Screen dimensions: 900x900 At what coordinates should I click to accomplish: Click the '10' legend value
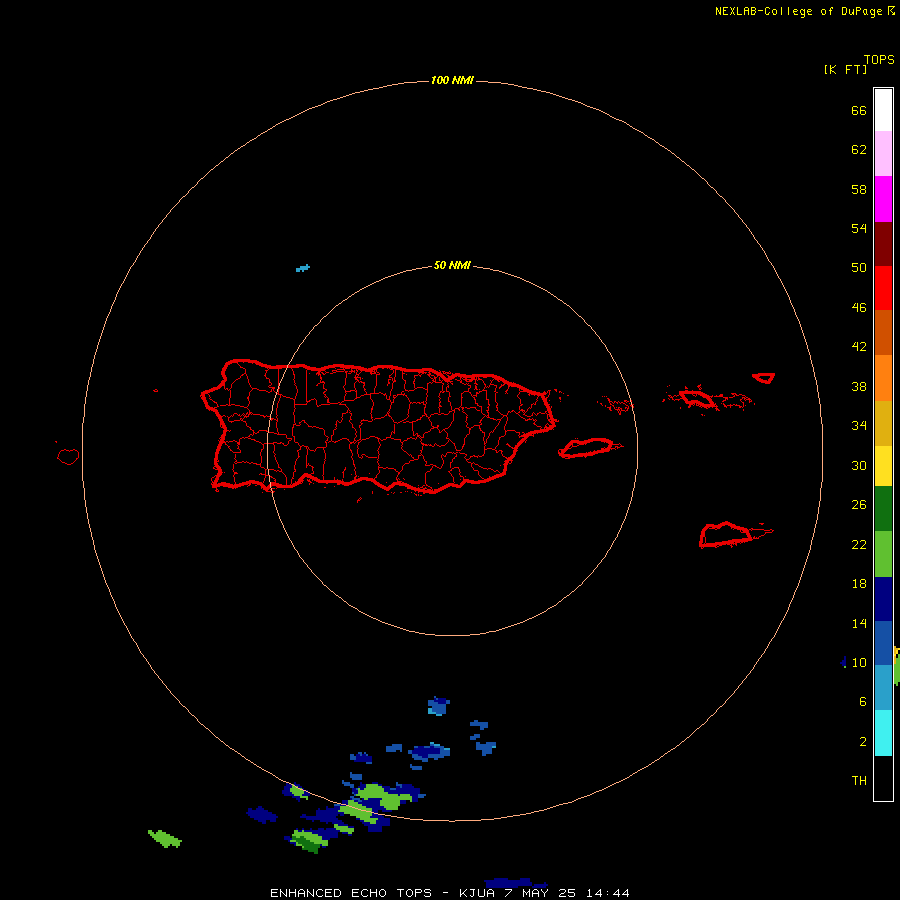tap(859, 663)
